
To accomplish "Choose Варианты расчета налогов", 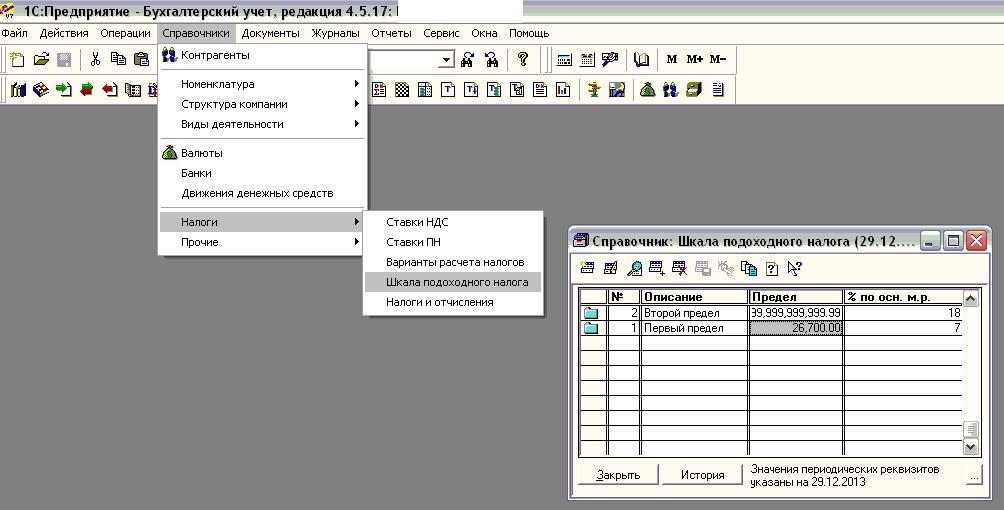I will 453,262.
